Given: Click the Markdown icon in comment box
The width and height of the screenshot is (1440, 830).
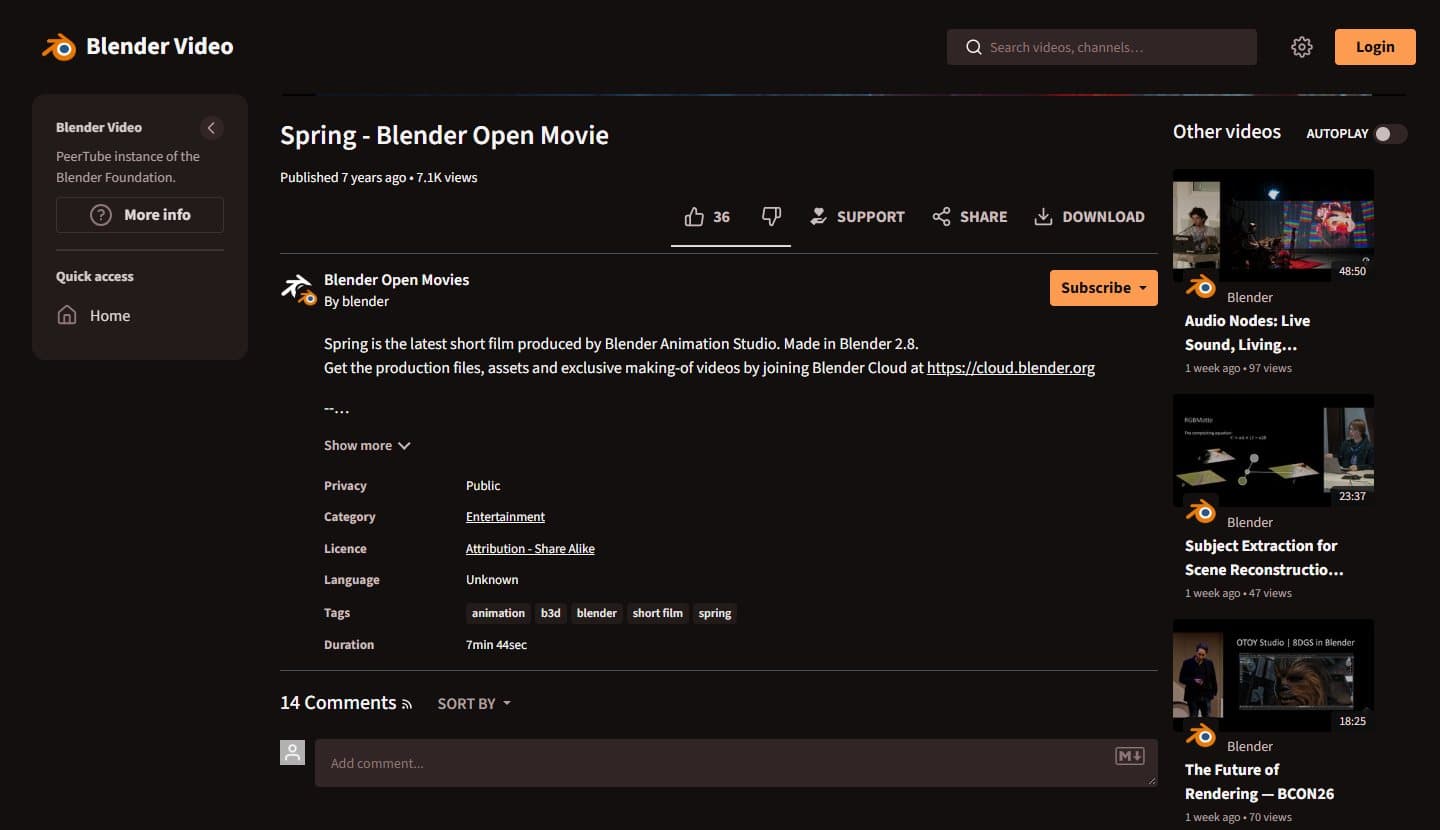Looking at the screenshot, I should (x=1130, y=756).
